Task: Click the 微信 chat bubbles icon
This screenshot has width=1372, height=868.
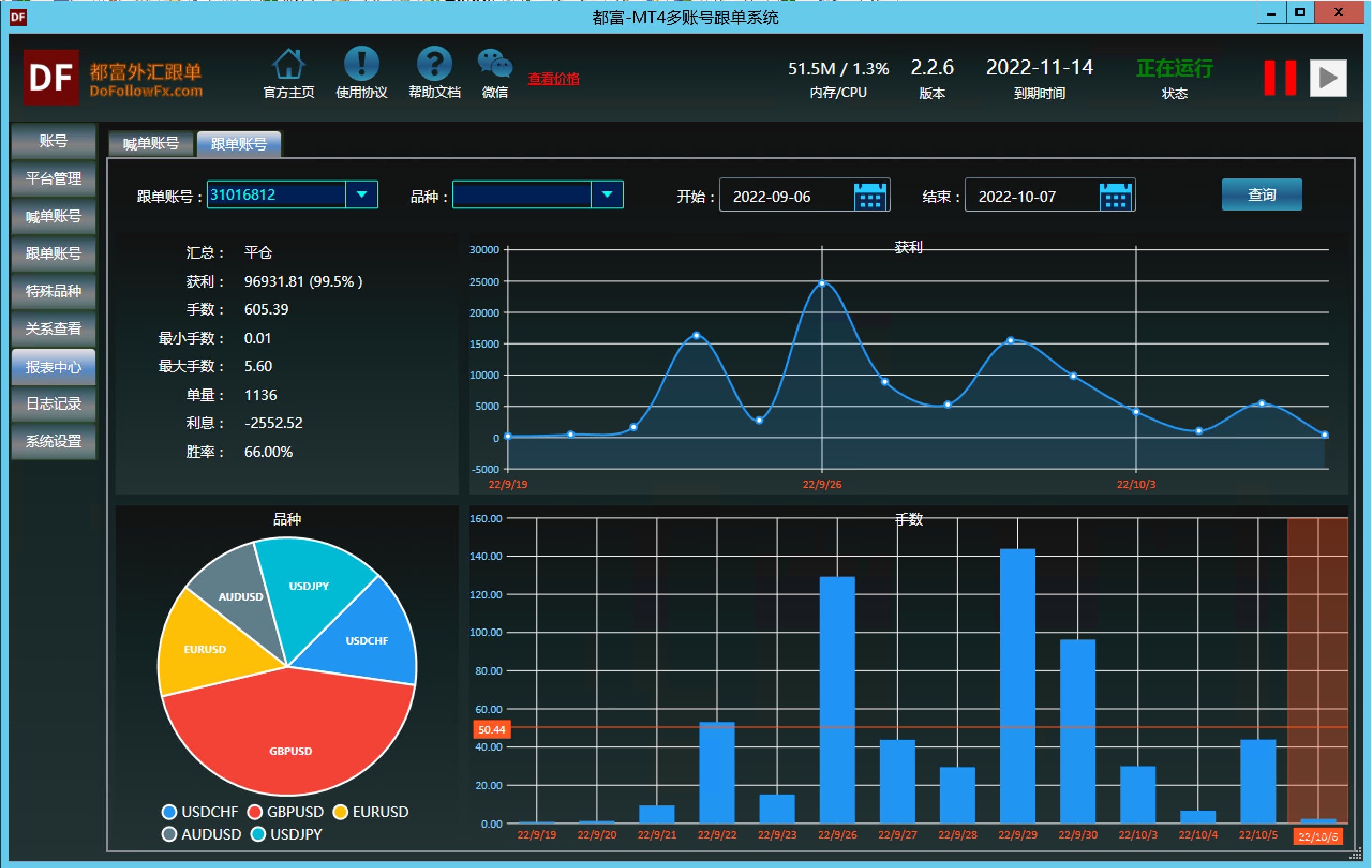Action: click(495, 64)
